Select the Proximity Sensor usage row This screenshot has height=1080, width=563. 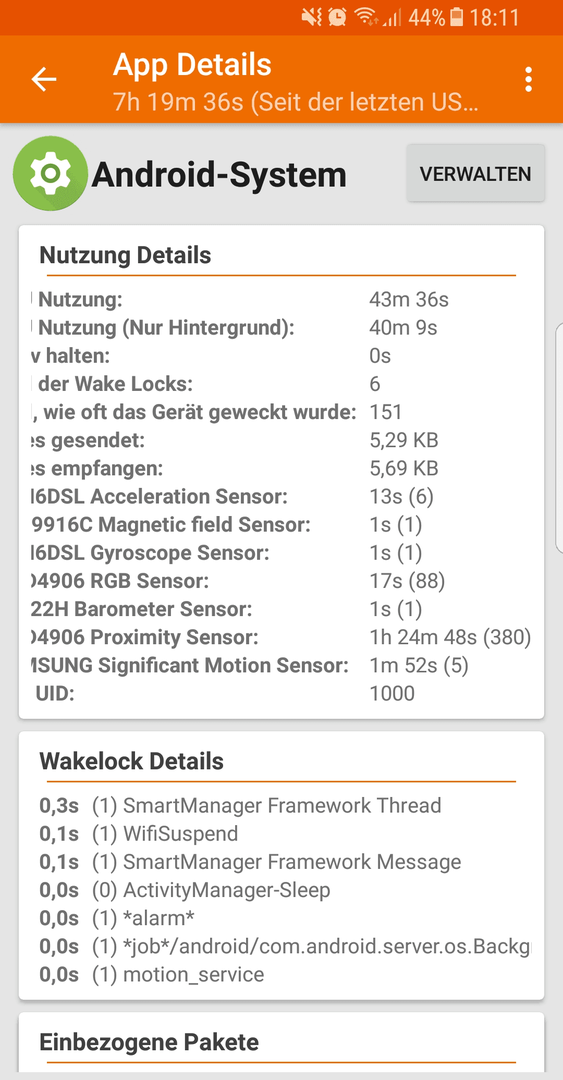pos(281,638)
